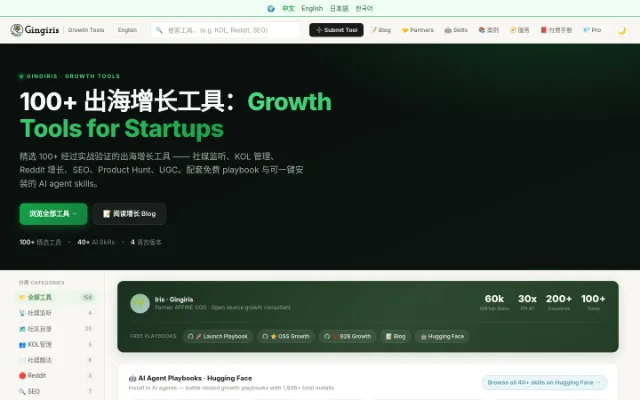This screenshot has height=400, width=640.
Task: Click the 阅读增长 Blog button
Action: (x=129, y=214)
